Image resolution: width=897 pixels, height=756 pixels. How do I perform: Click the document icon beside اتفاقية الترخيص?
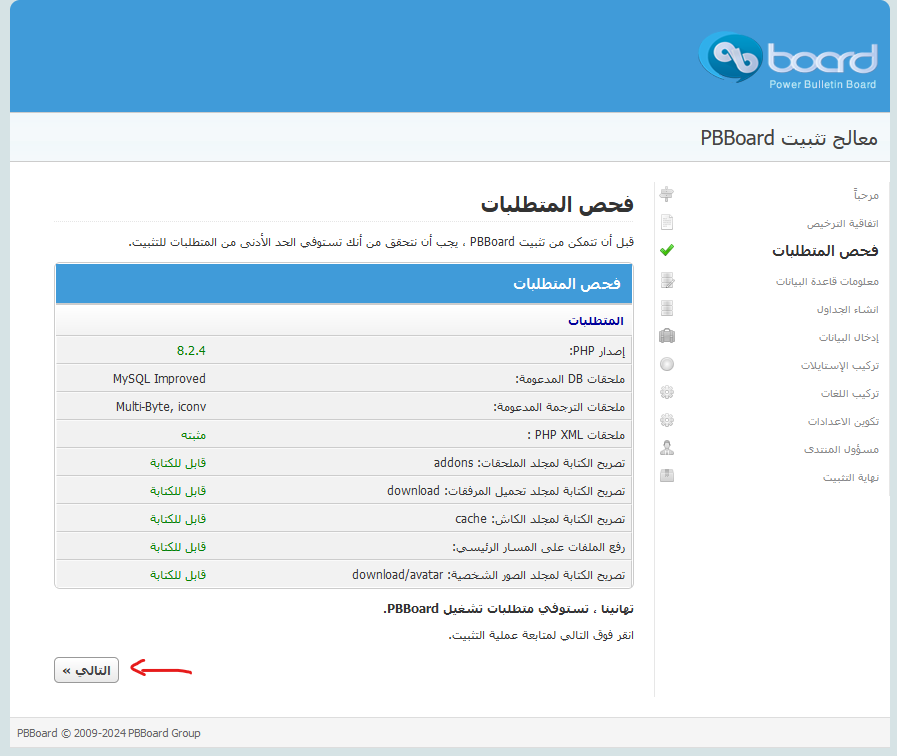coord(666,222)
